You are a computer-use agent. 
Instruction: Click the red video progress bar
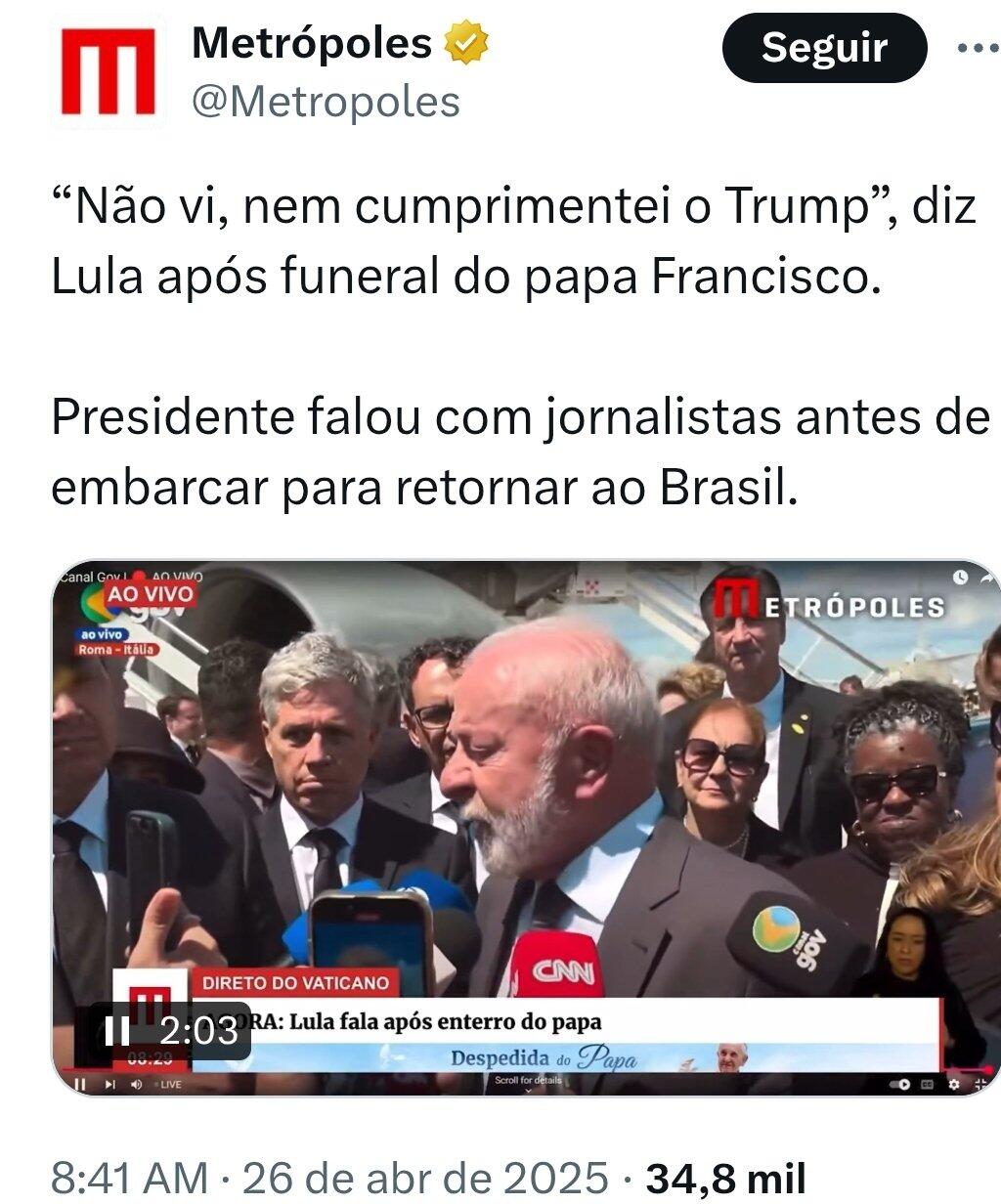coord(526,1072)
